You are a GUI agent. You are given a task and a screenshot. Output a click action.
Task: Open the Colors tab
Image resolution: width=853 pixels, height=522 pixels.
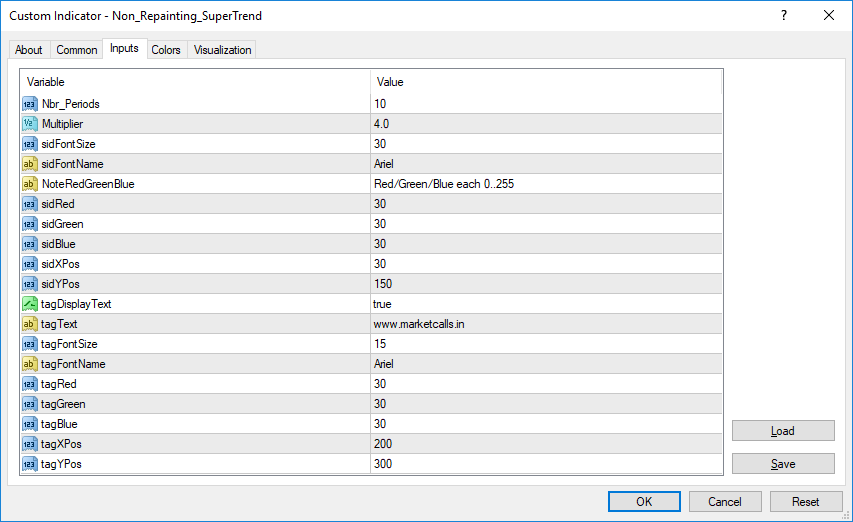point(166,50)
